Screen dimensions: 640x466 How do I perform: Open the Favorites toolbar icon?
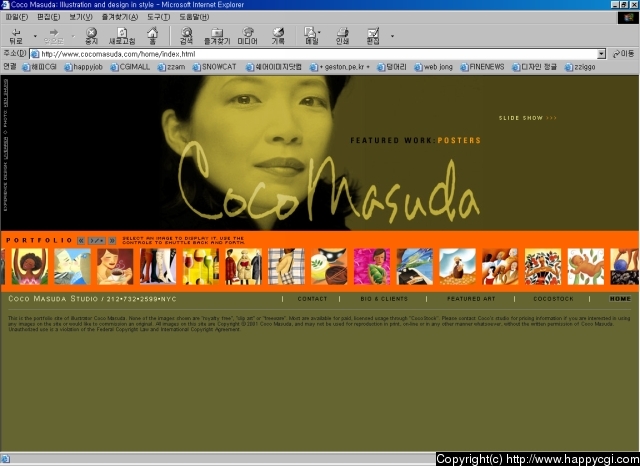[x=217, y=36]
